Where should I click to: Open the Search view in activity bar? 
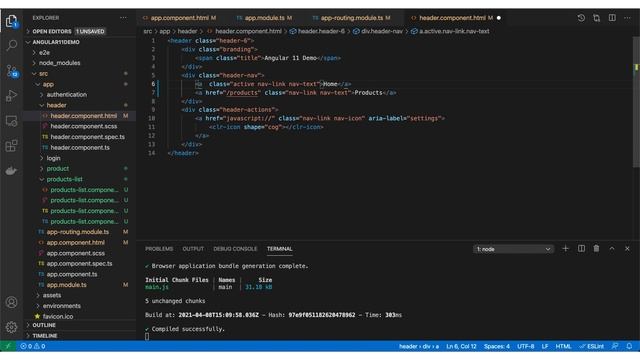(x=11, y=45)
